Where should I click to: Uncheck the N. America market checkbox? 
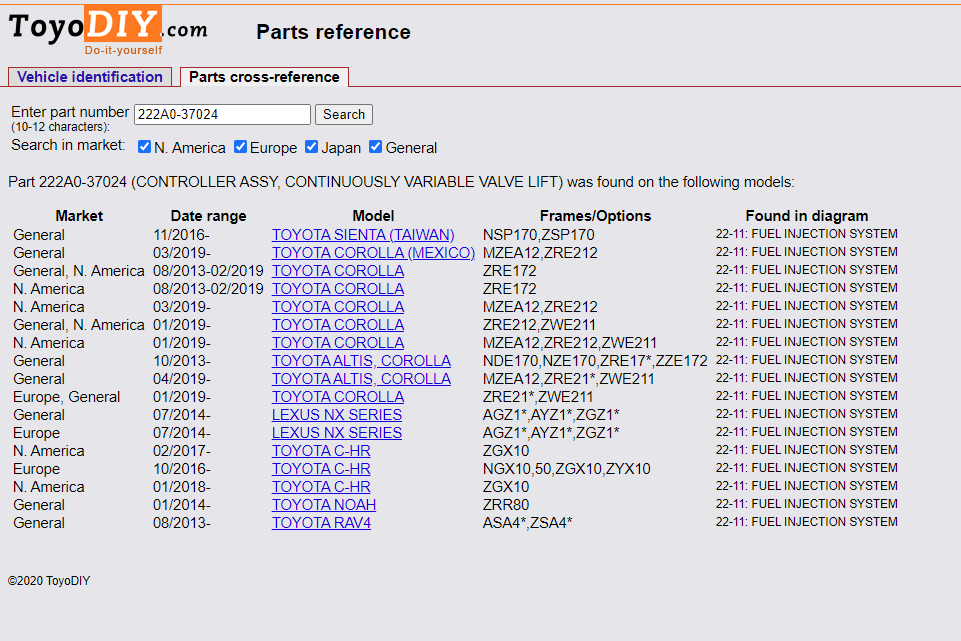point(145,147)
